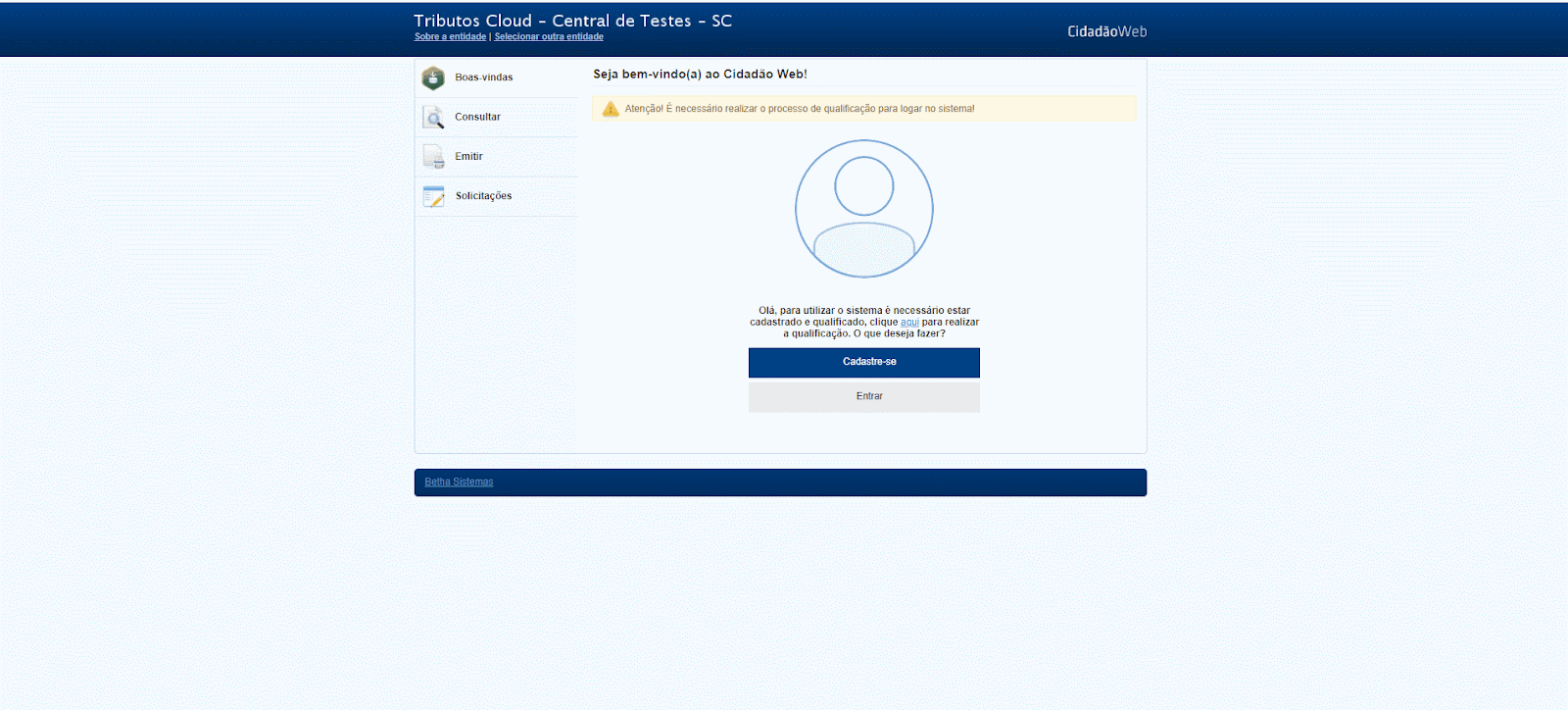This screenshot has width=1568, height=710.
Task: Click the Tributos Cloud page title
Action: click(572, 21)
